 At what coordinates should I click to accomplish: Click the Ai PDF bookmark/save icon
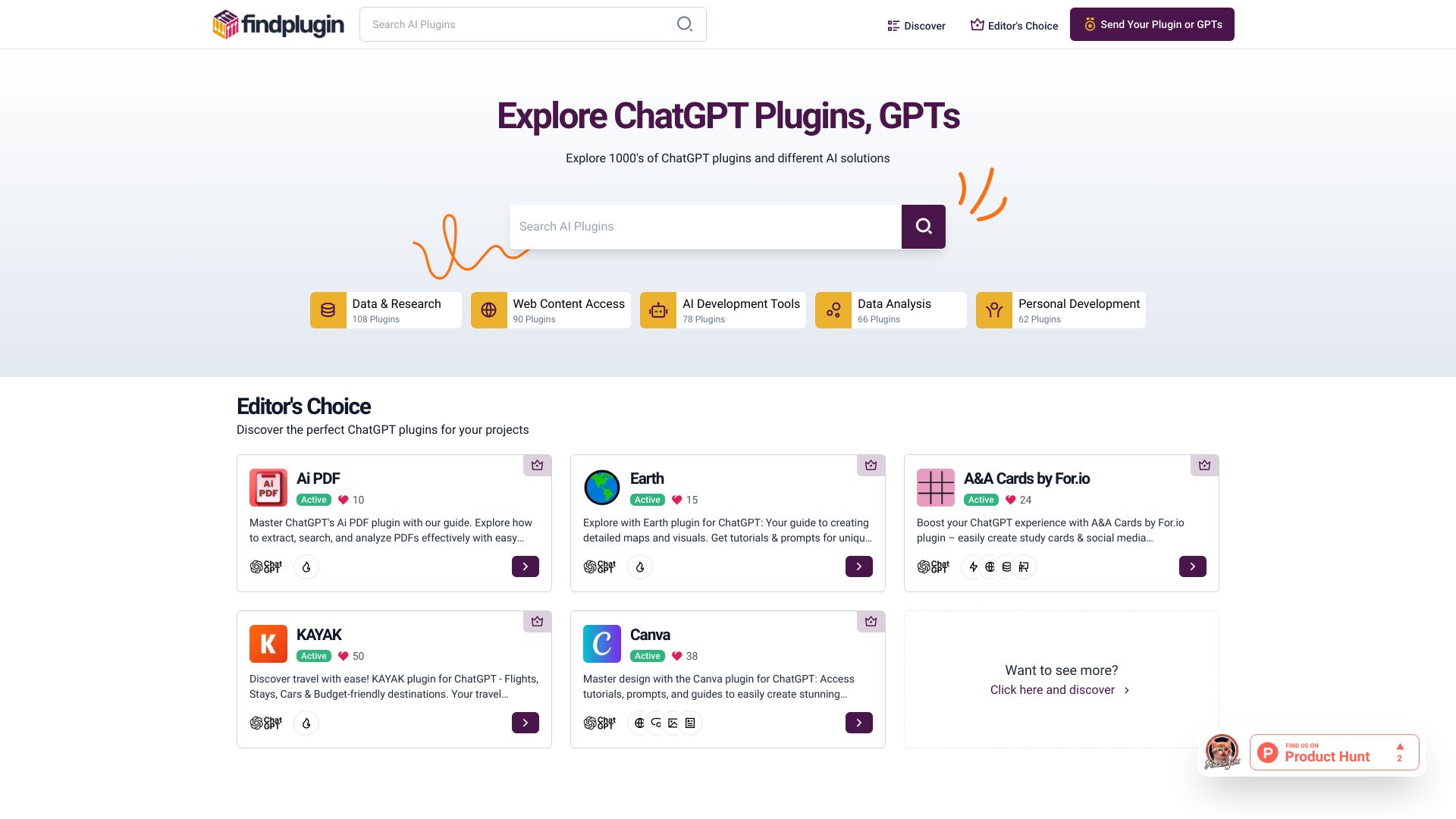click(537, 465)
